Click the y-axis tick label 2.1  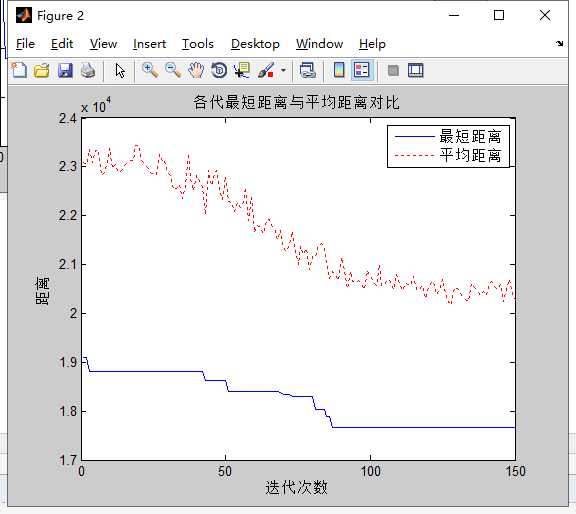pyautogui.click(x=68, y=264)
